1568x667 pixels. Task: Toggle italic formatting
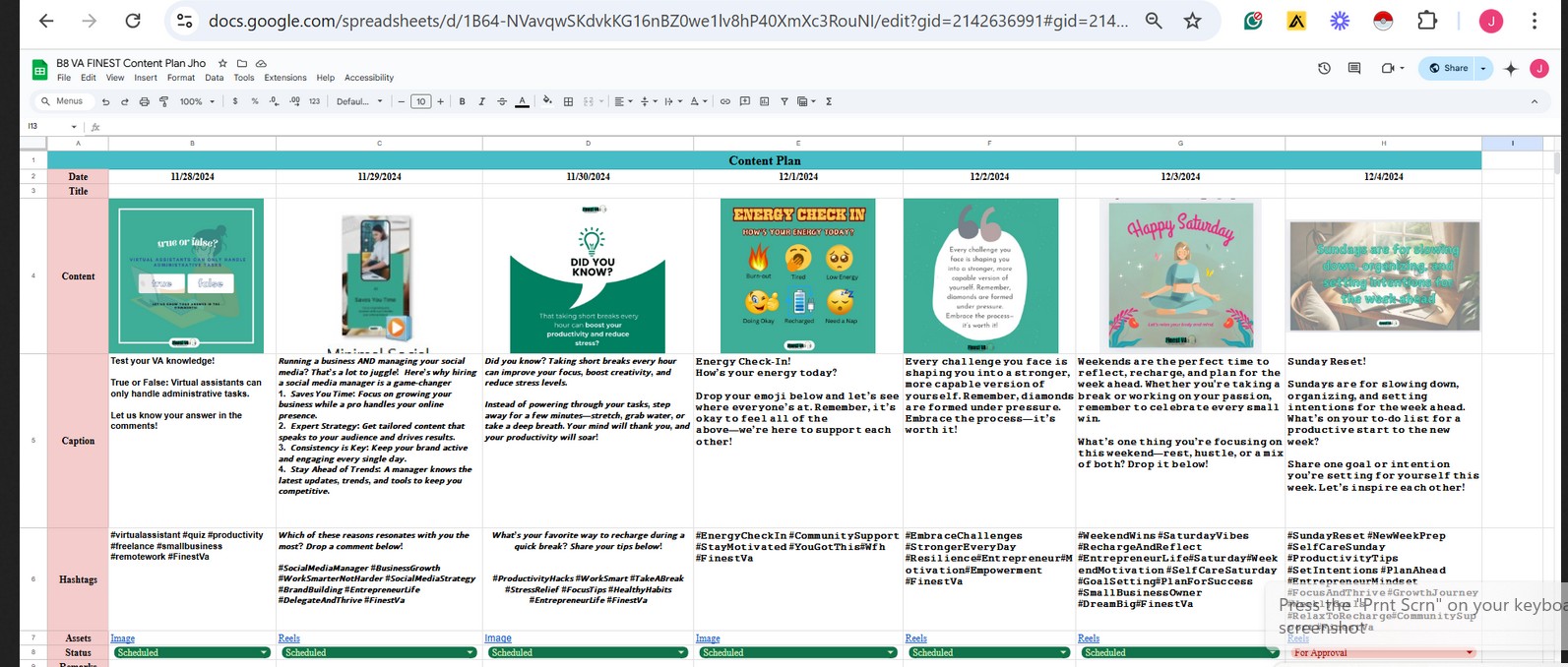pos(481,101)
